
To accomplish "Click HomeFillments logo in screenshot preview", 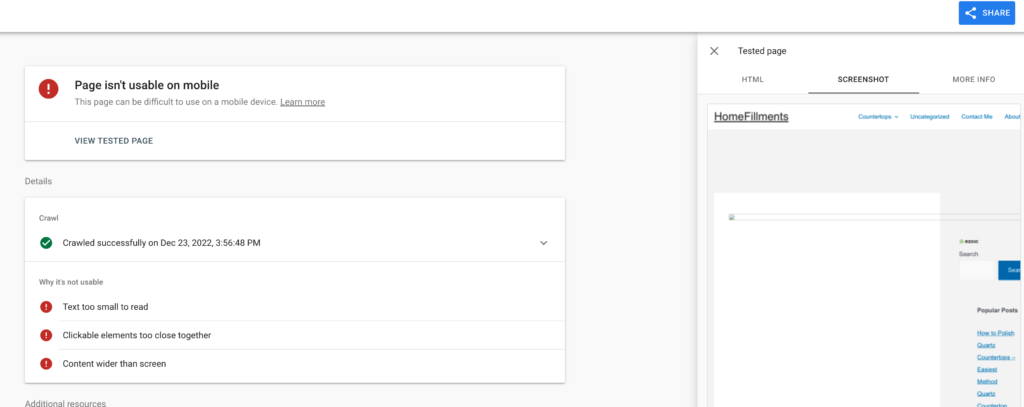I will [x=751, y=117].
